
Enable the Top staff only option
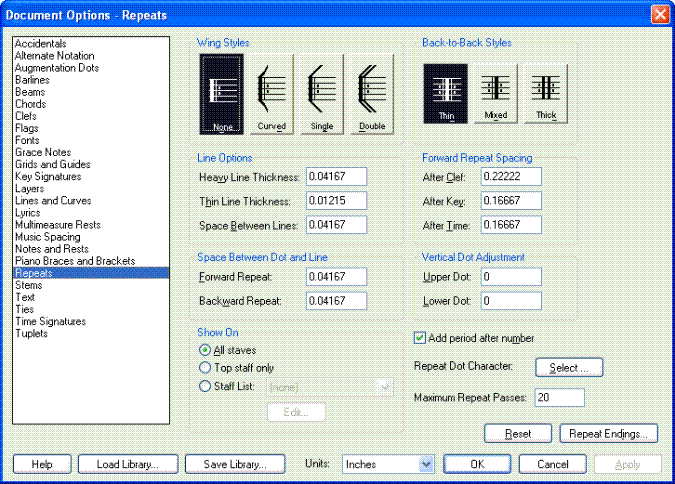point(205,367)
